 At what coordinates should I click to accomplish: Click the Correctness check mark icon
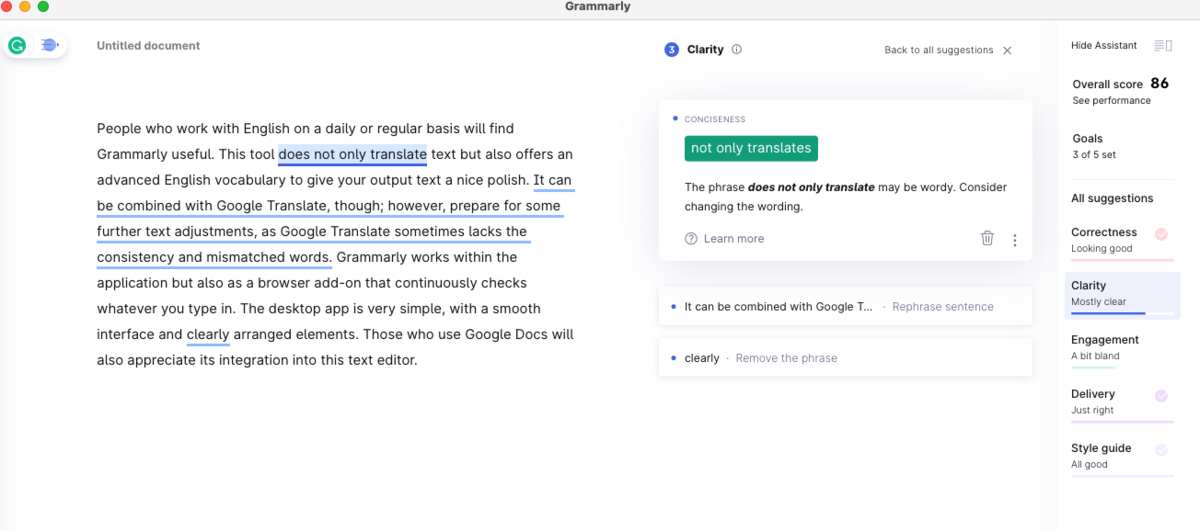[x=1161, y=234]
